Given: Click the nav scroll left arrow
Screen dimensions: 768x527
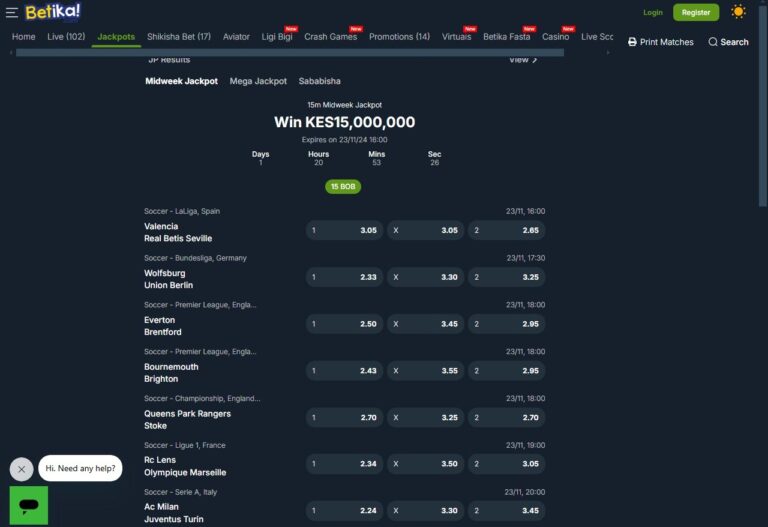Looking at the screenshot, I should point(11,52).
